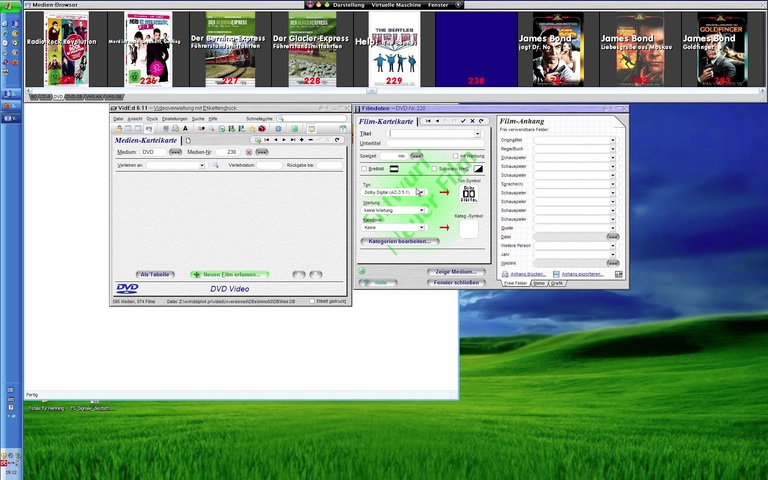The height and width of the screenshot is (480, 768).
Task: Open the Verleihen an dropdown
Action: pos(202,166)
